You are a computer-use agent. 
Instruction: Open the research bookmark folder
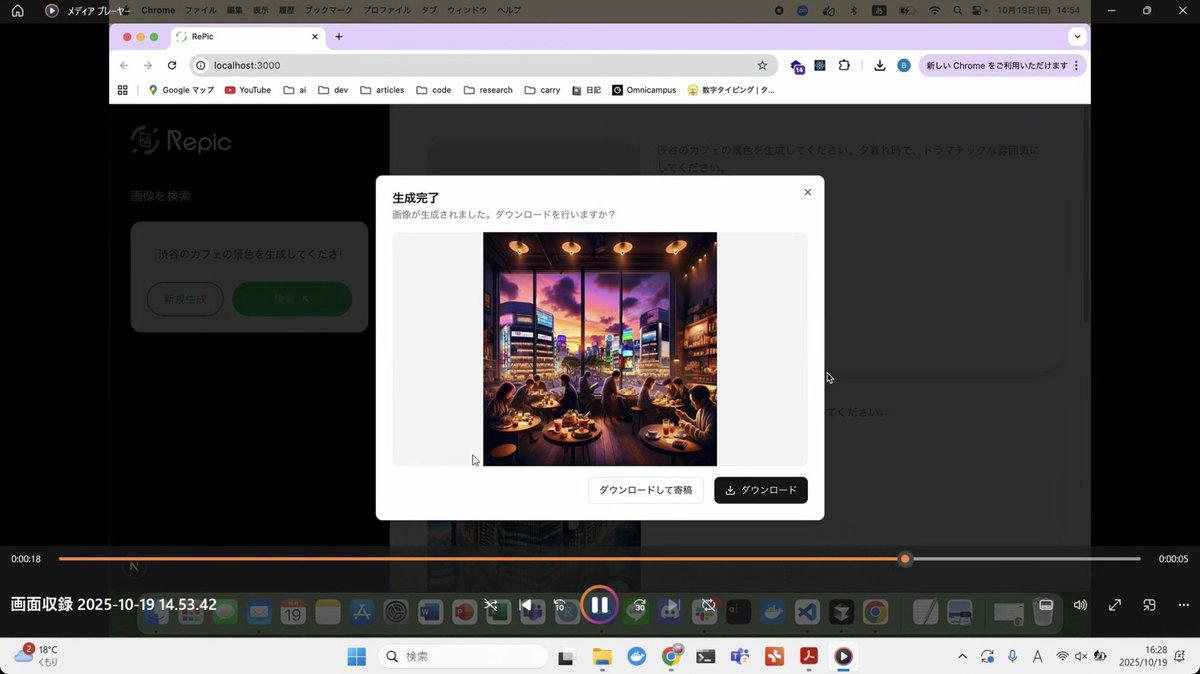tap(488, 90)
